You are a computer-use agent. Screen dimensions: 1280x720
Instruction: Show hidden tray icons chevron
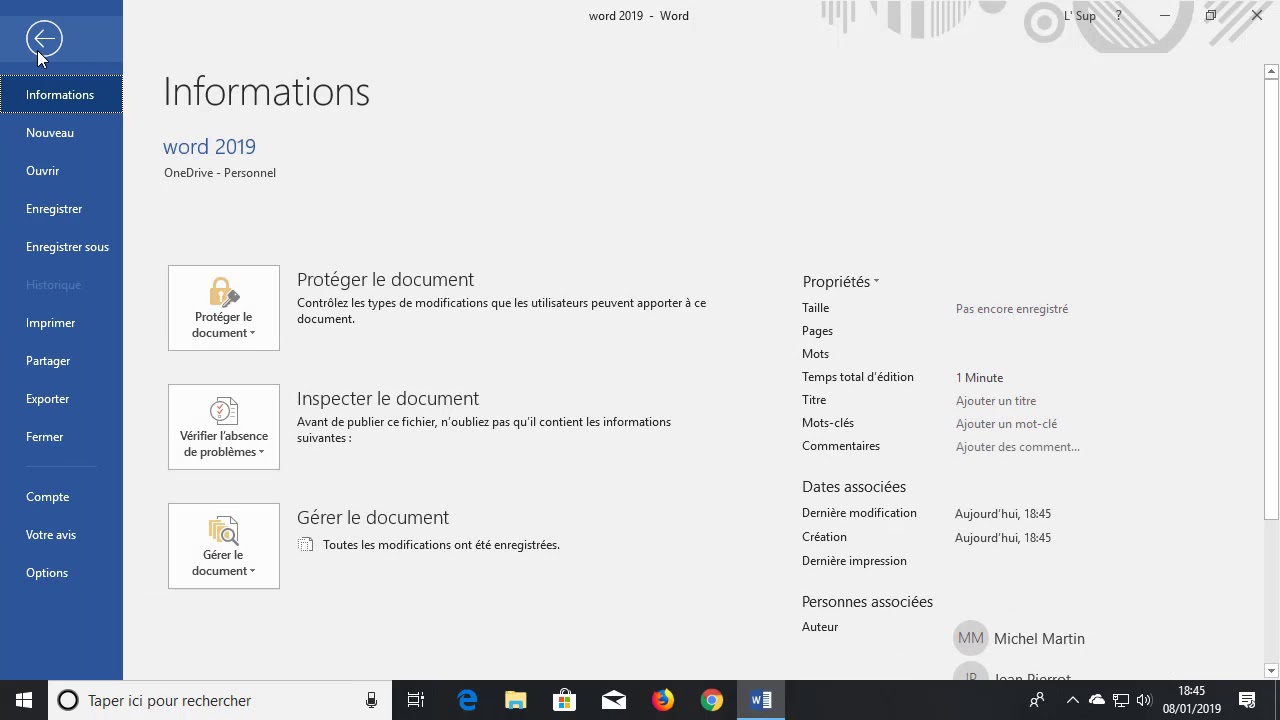point(1073,701)
